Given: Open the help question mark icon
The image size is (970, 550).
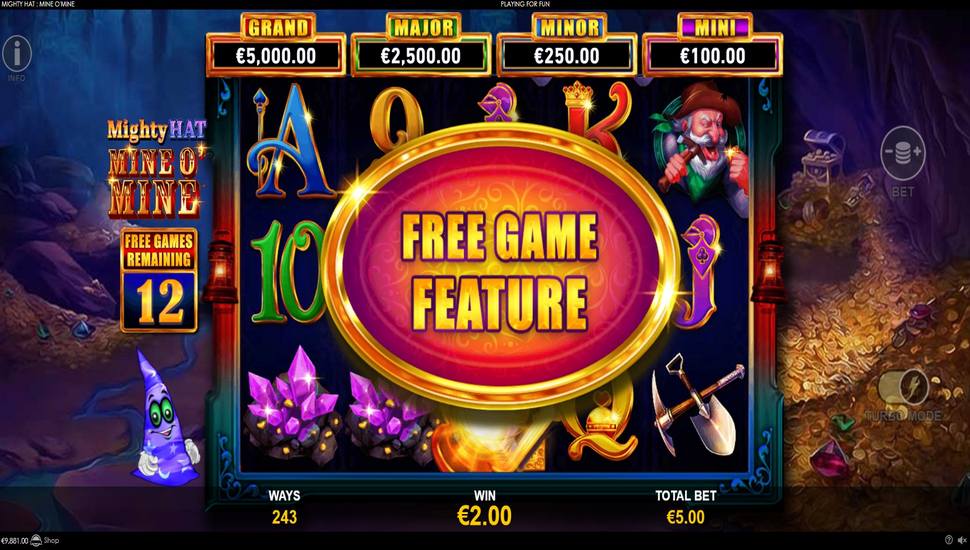Looking at the screenshot, I should pyautogui.click(x=949, y=540).
